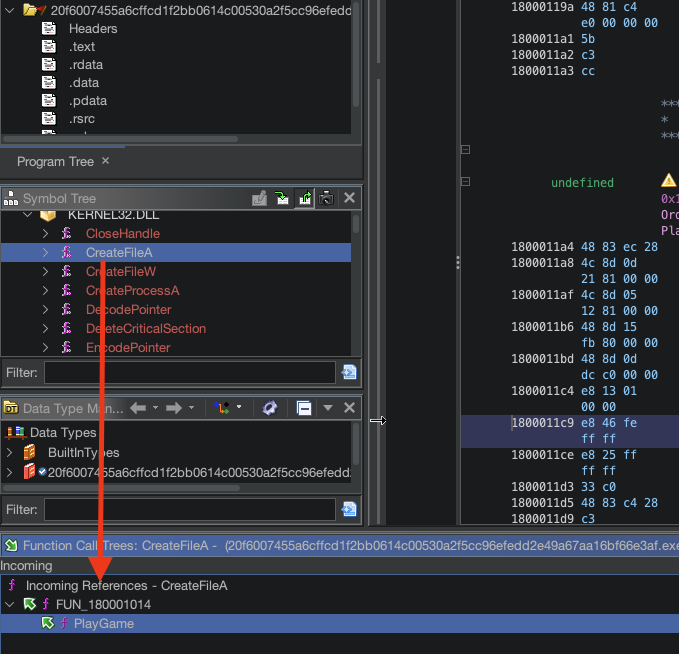Go forward in Data Type Manager history

click(x=174, y=408)
